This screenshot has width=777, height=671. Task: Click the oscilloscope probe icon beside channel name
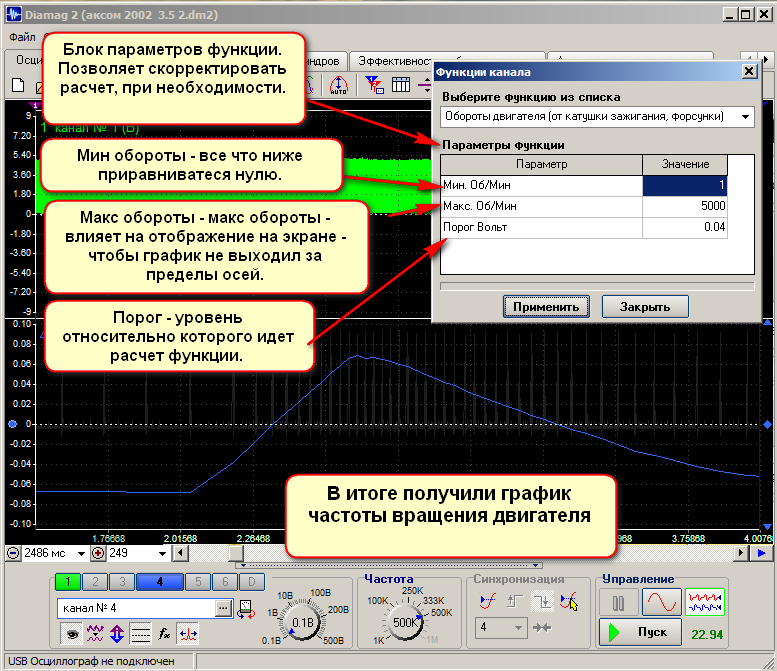tap(246, 609)
